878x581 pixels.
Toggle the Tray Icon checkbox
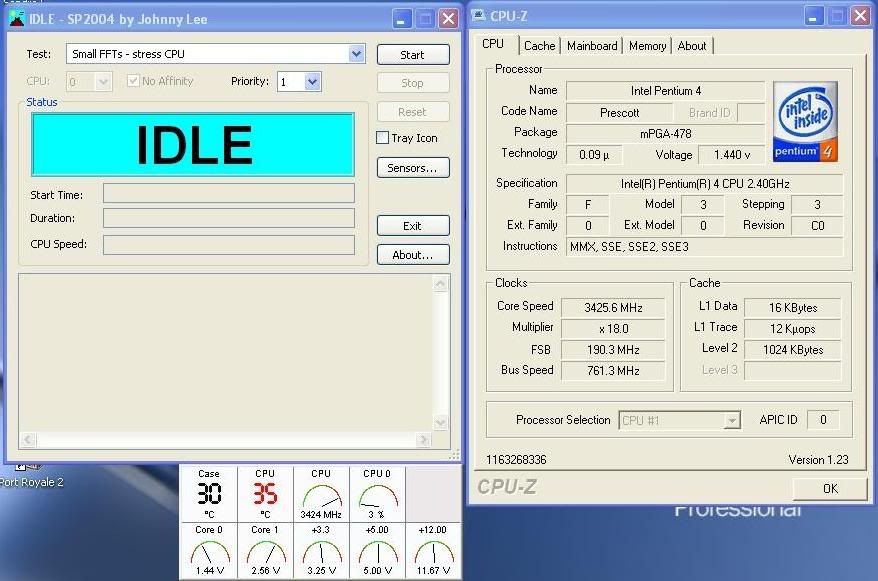tap(382, 138)
